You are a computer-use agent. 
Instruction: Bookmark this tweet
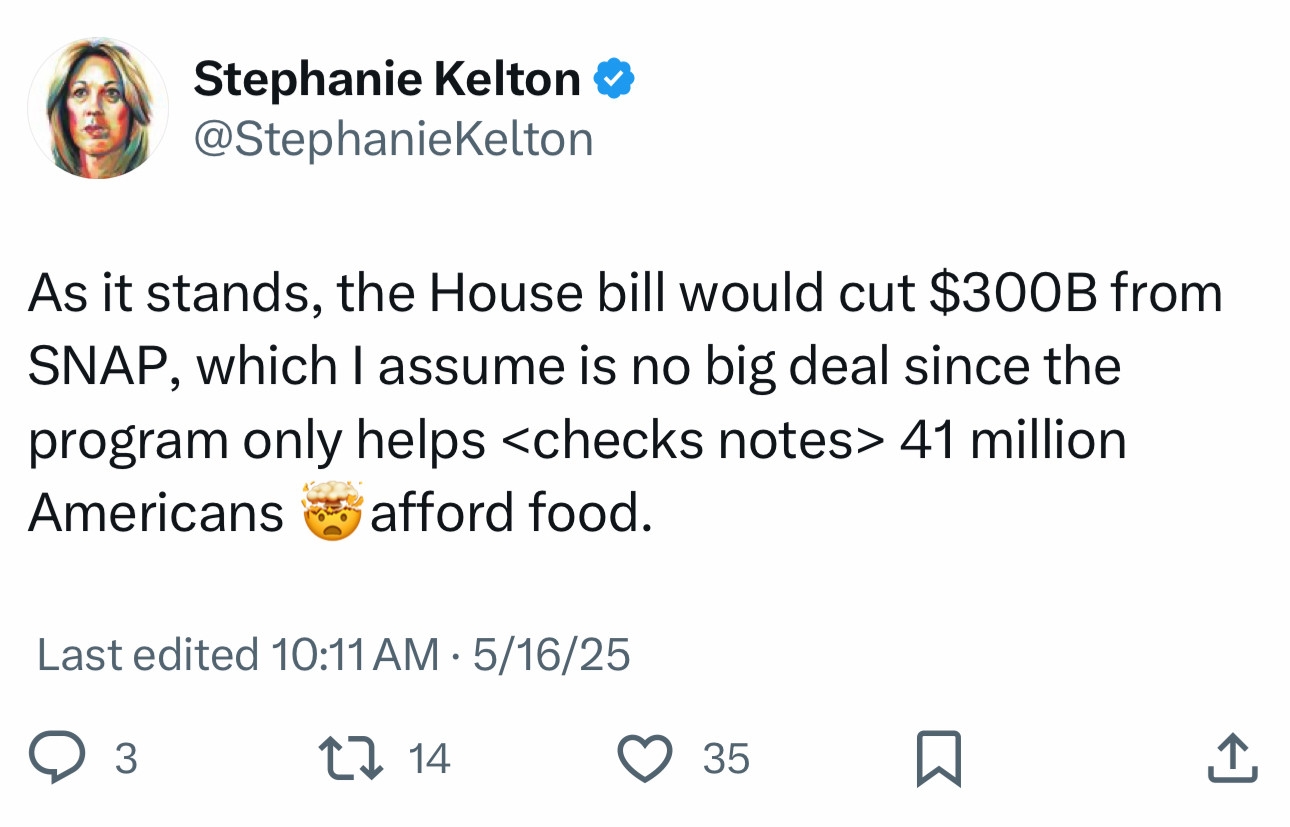pyautogui.click(x=938, y=759)
